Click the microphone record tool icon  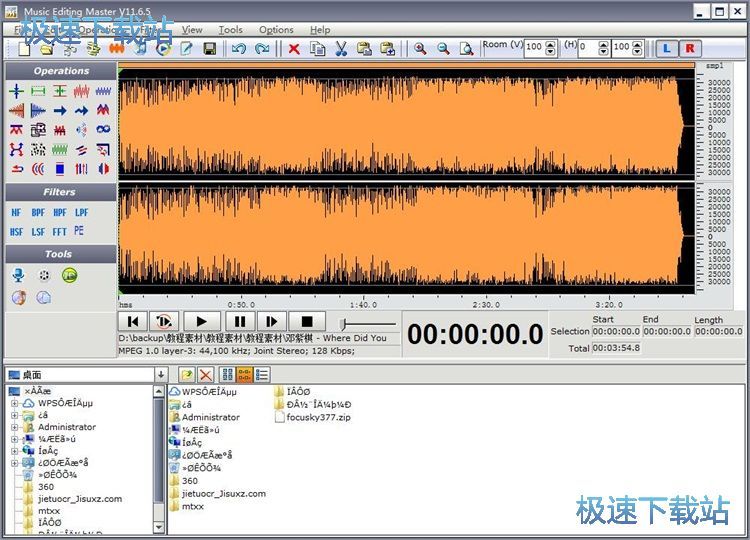(17, 275)
